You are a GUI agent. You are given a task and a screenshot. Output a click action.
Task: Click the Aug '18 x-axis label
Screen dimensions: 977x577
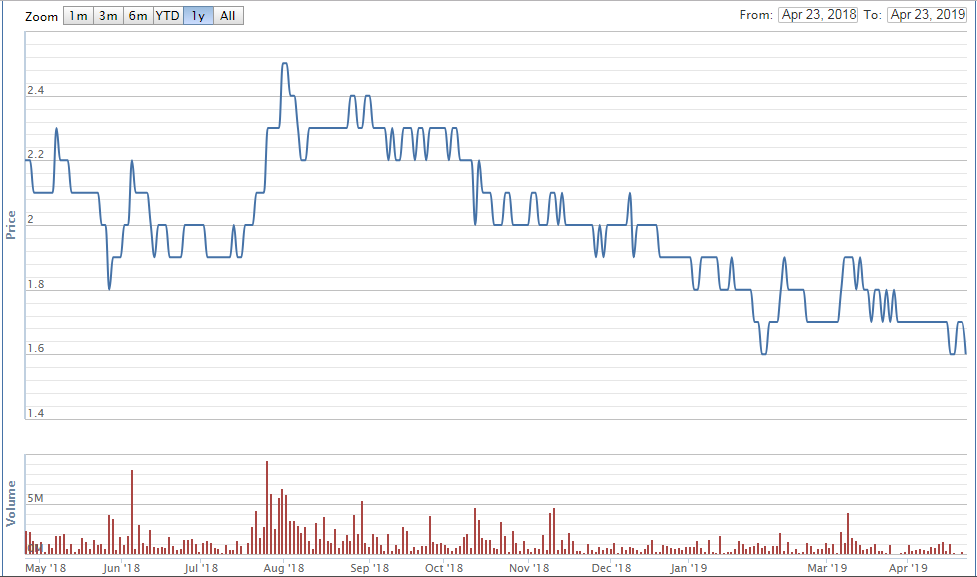[x=283, y=568]
